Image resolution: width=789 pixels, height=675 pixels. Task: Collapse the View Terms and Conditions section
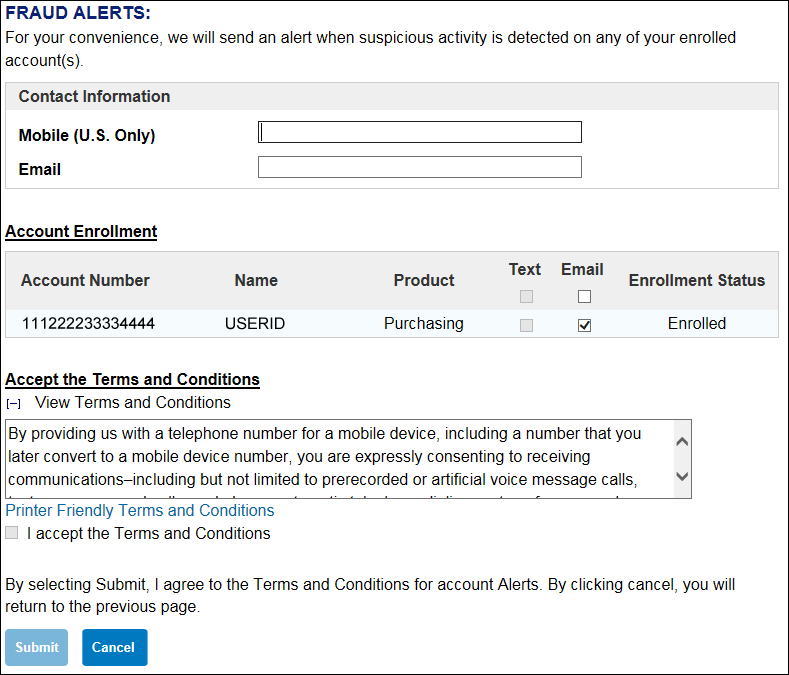(x=13, y=403)
